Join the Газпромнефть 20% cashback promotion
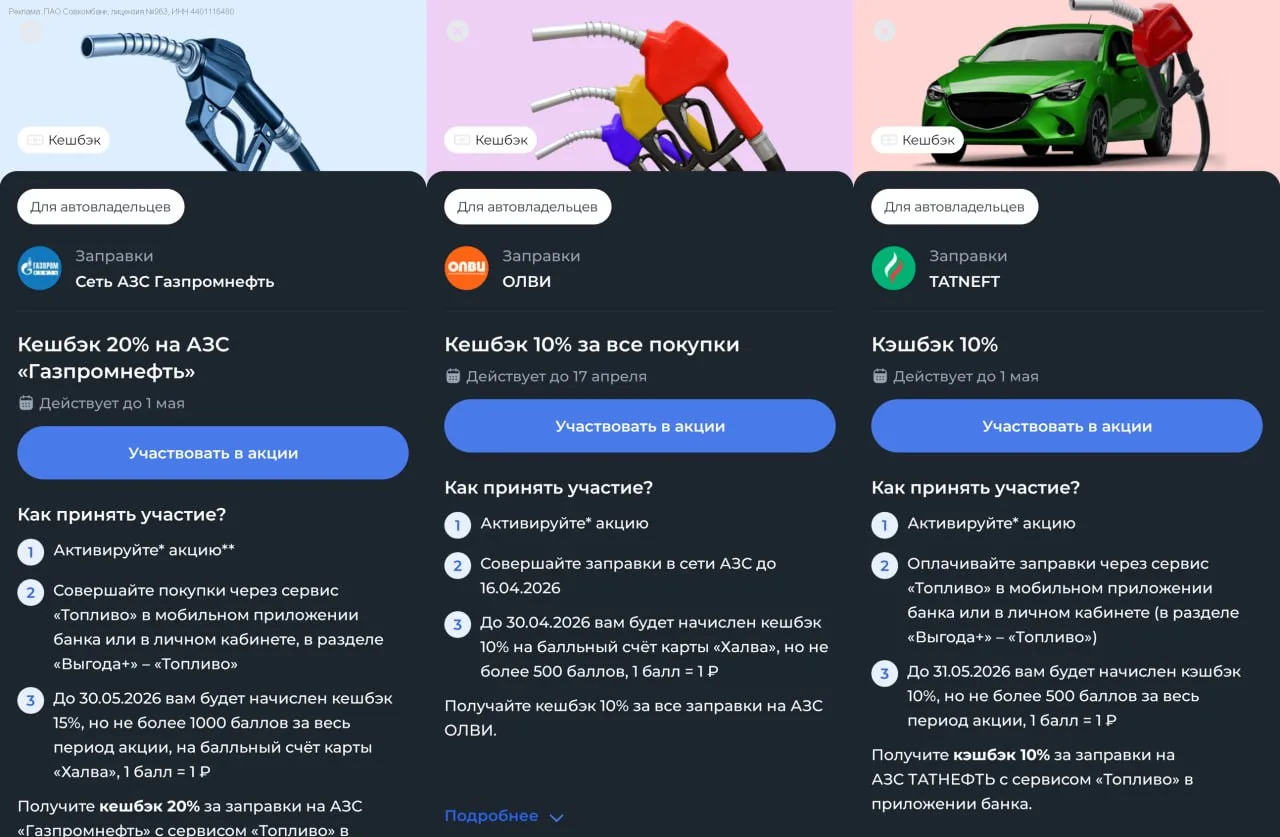 point(213,453)
